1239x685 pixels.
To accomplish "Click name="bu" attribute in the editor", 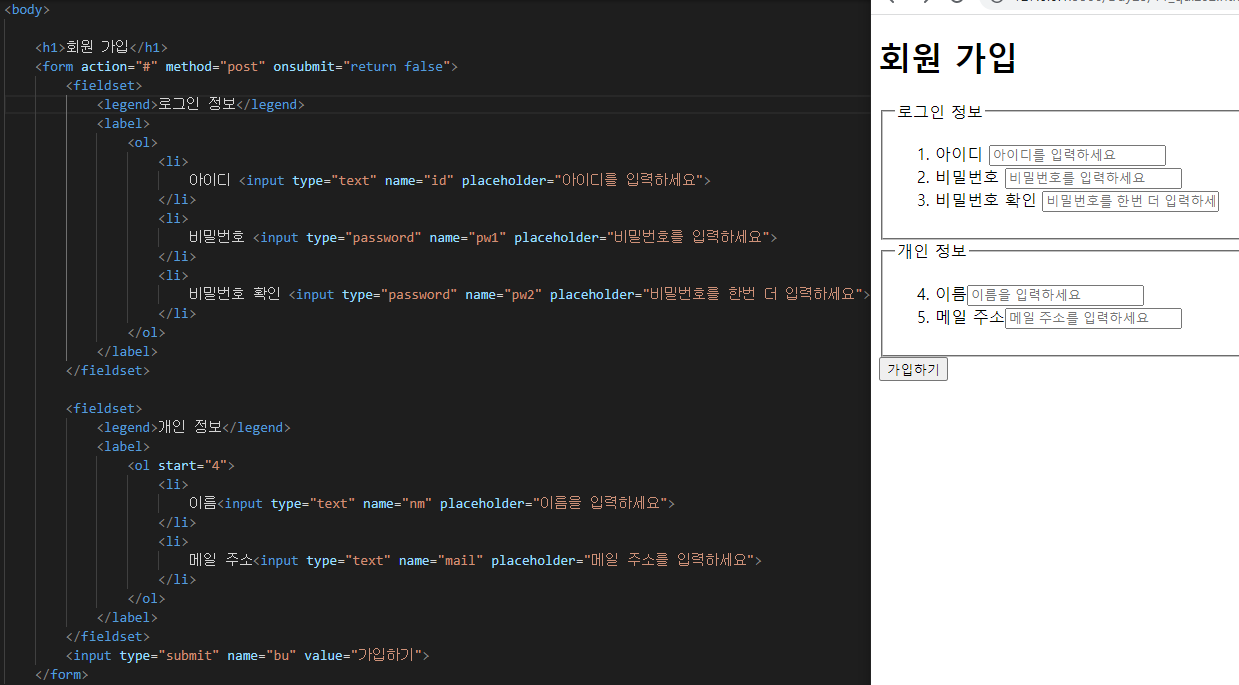I will 261,655.
